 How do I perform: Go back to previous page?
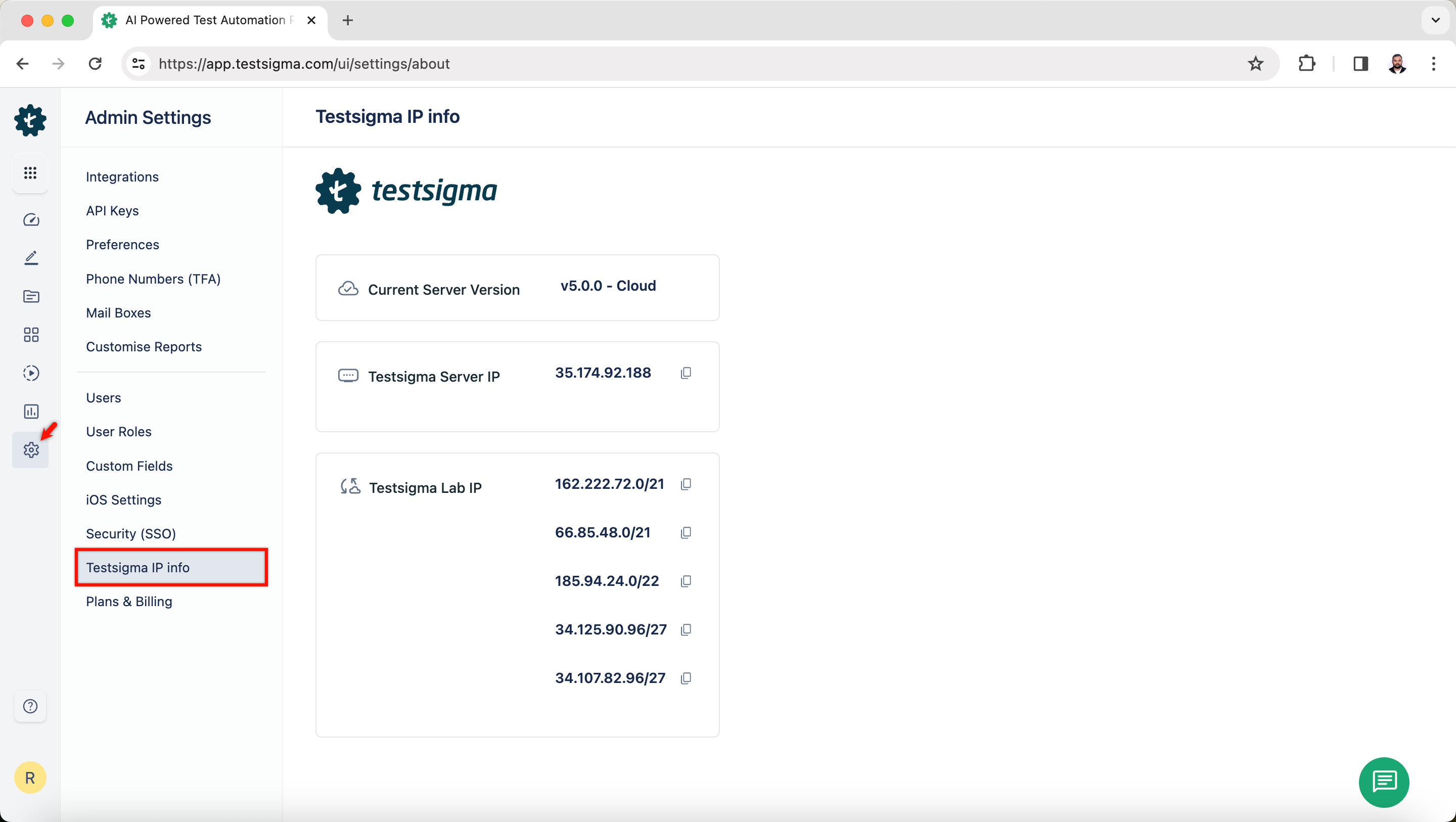tap(23, 64)
